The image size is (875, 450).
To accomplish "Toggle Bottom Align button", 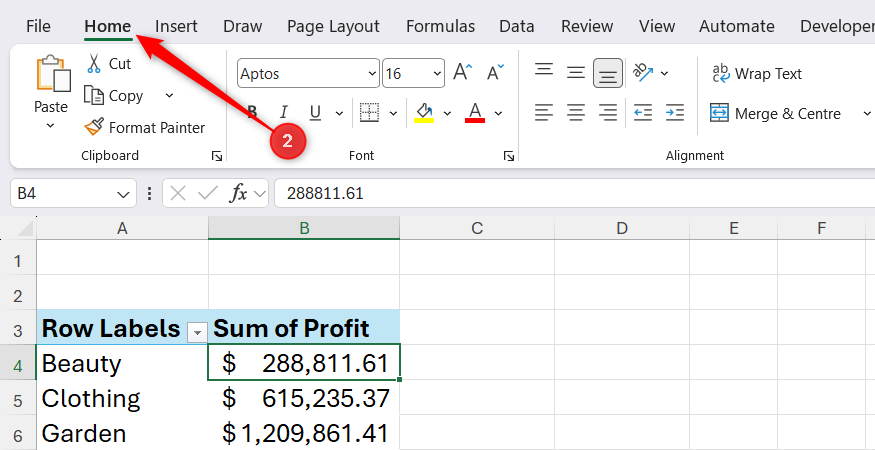I will tap(608, 73).
